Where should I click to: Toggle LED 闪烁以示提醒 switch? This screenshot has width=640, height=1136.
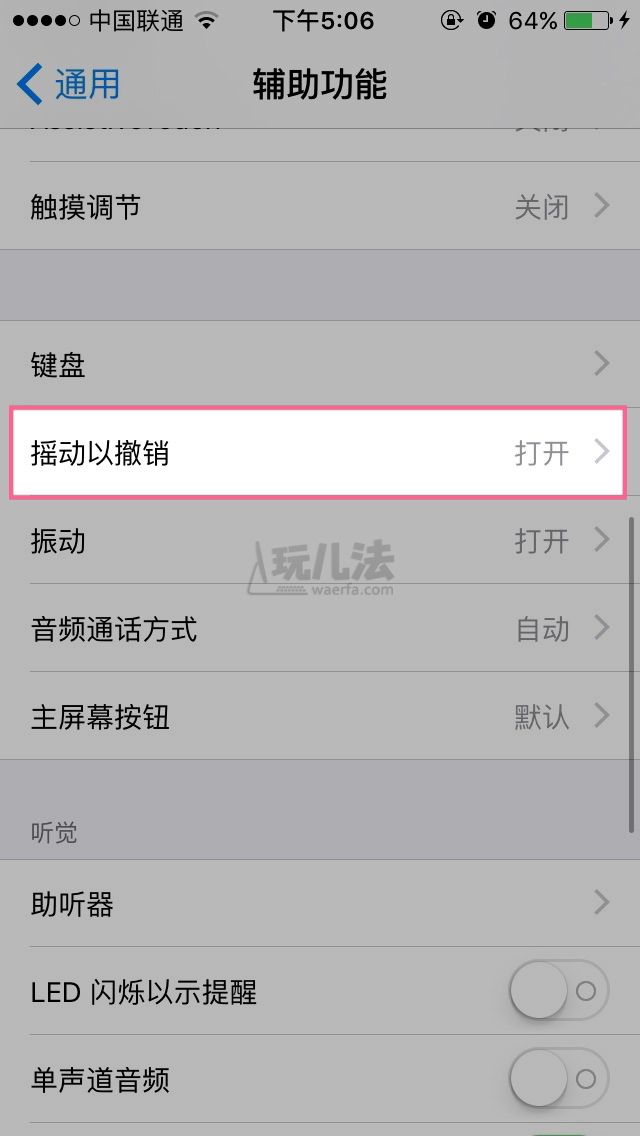point(559,990)
